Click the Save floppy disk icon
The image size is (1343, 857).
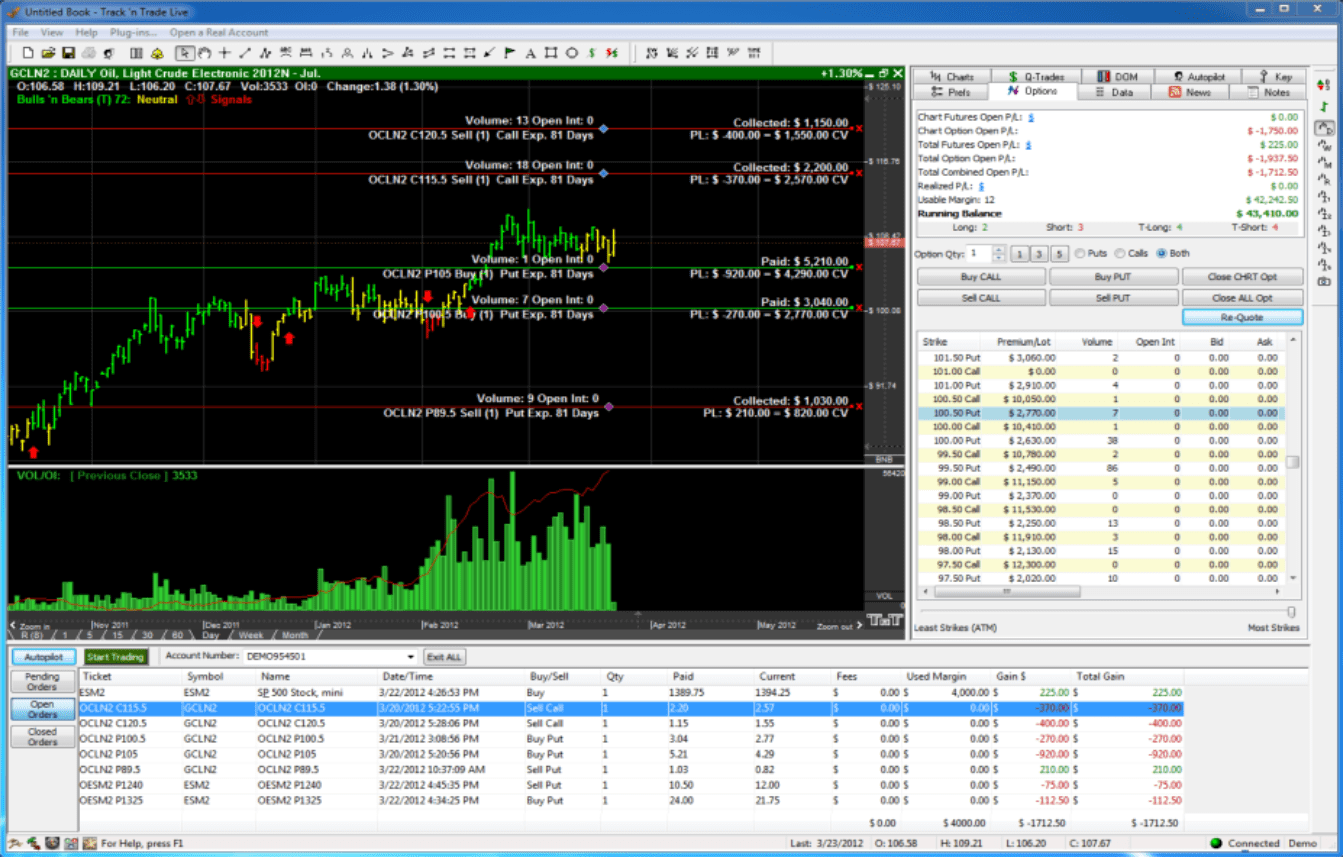tap(67, 53)
